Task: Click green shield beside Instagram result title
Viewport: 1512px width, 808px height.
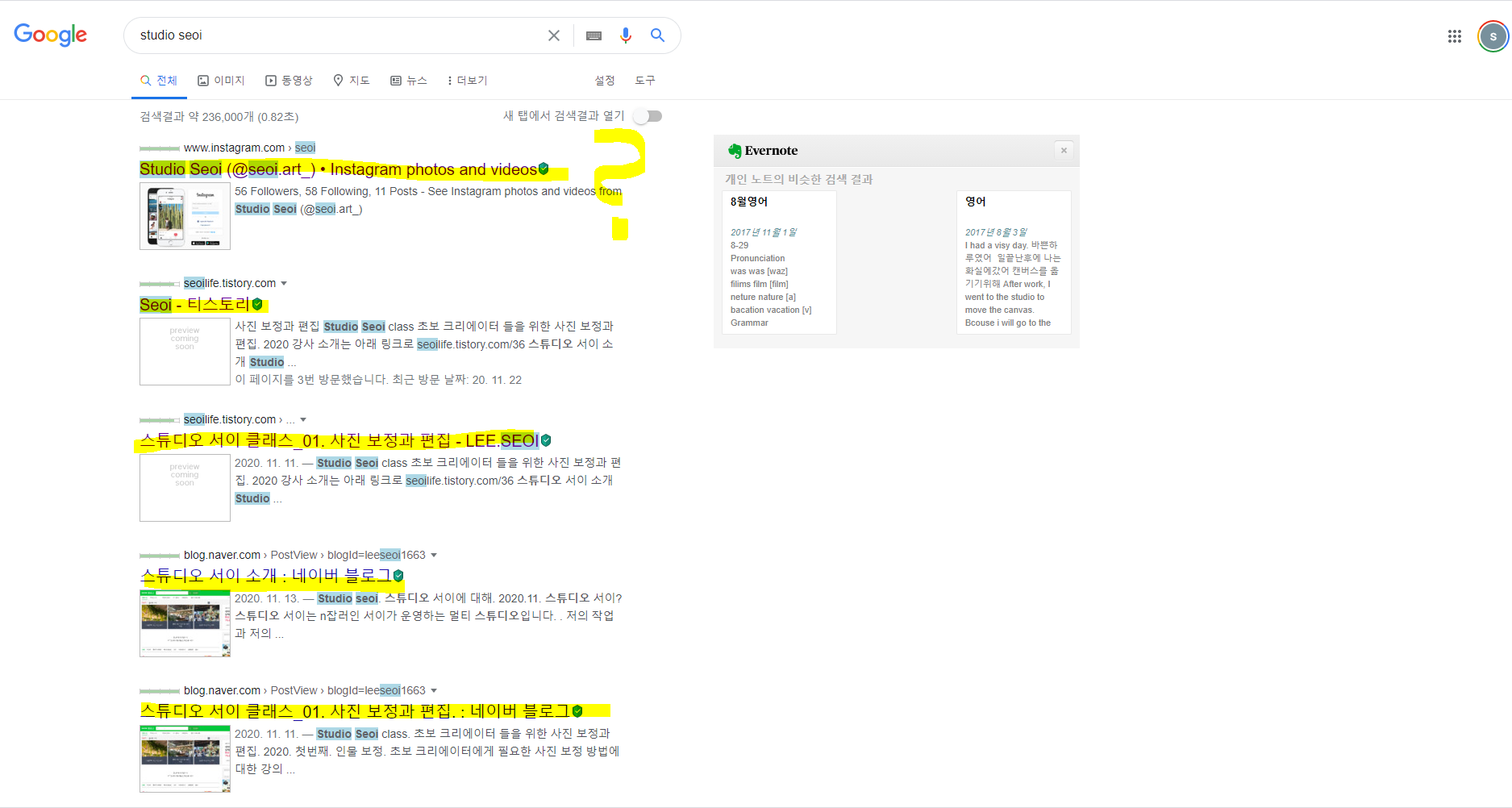Action: point(544,169)
